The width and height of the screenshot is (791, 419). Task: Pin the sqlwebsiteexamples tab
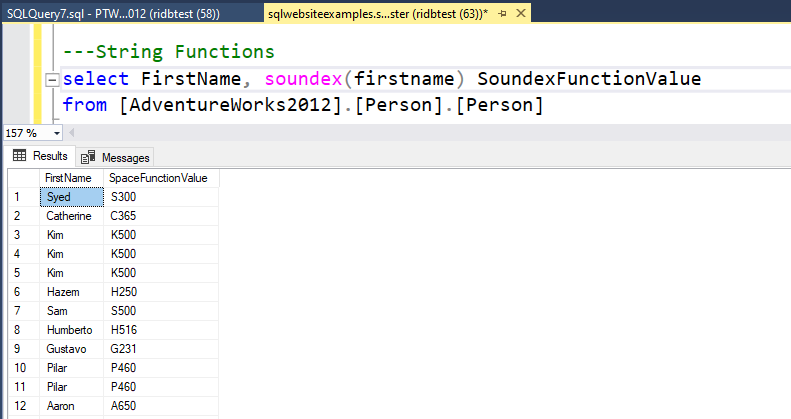tap(502, 14)
